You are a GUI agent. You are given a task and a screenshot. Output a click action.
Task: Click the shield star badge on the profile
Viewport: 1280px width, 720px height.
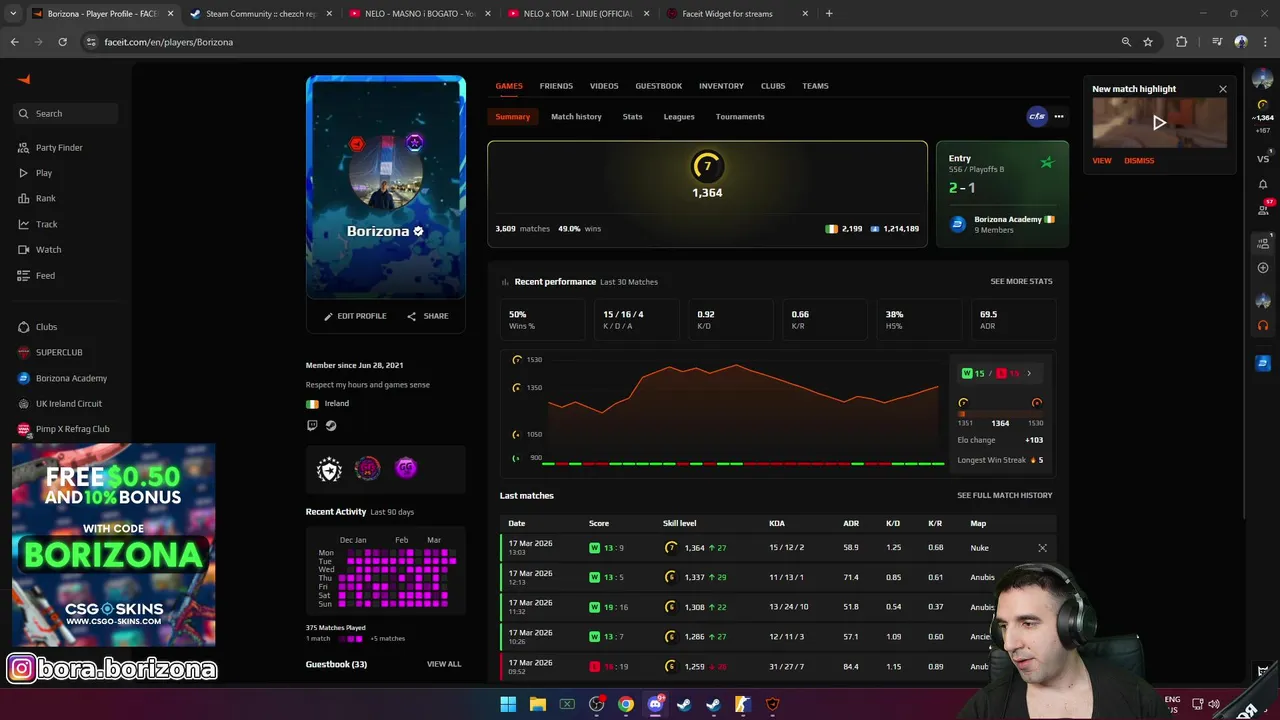(x=329, y=468)
